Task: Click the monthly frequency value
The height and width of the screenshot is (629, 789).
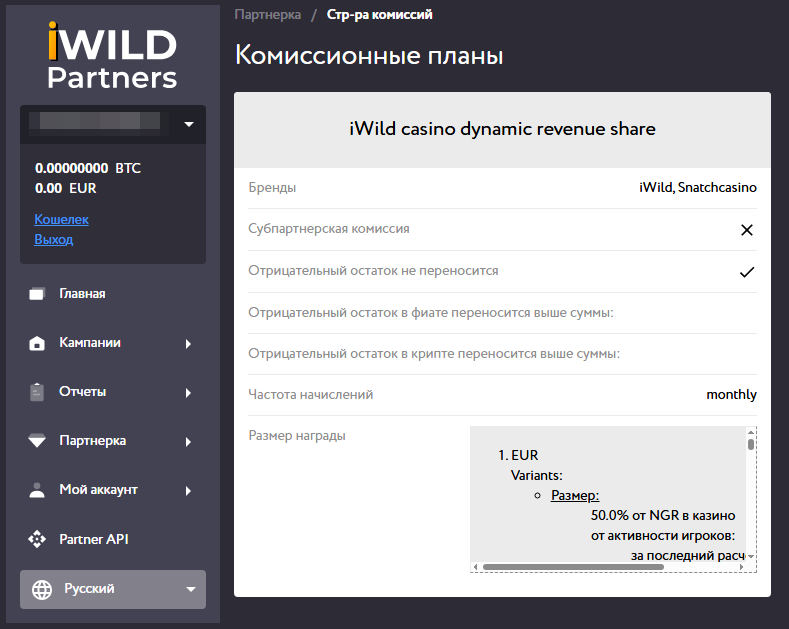Action: coord(732,395)
